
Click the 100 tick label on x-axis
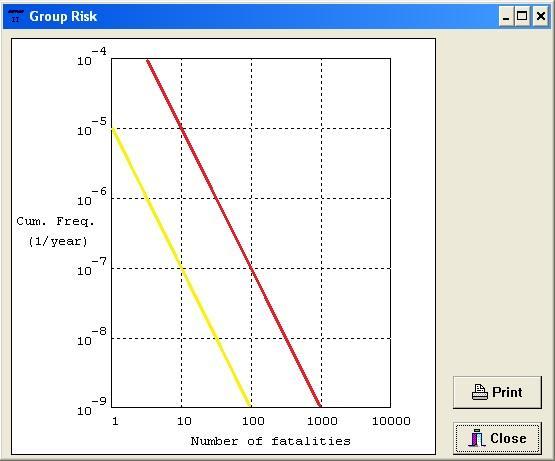pos(253,421)
